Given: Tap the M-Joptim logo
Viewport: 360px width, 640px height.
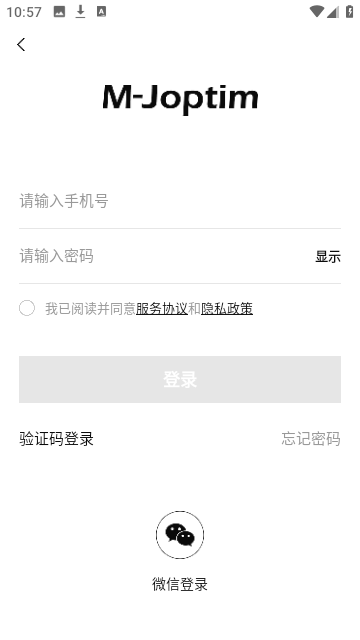Looking at the screenshot, I should click(x=180, y=98).
